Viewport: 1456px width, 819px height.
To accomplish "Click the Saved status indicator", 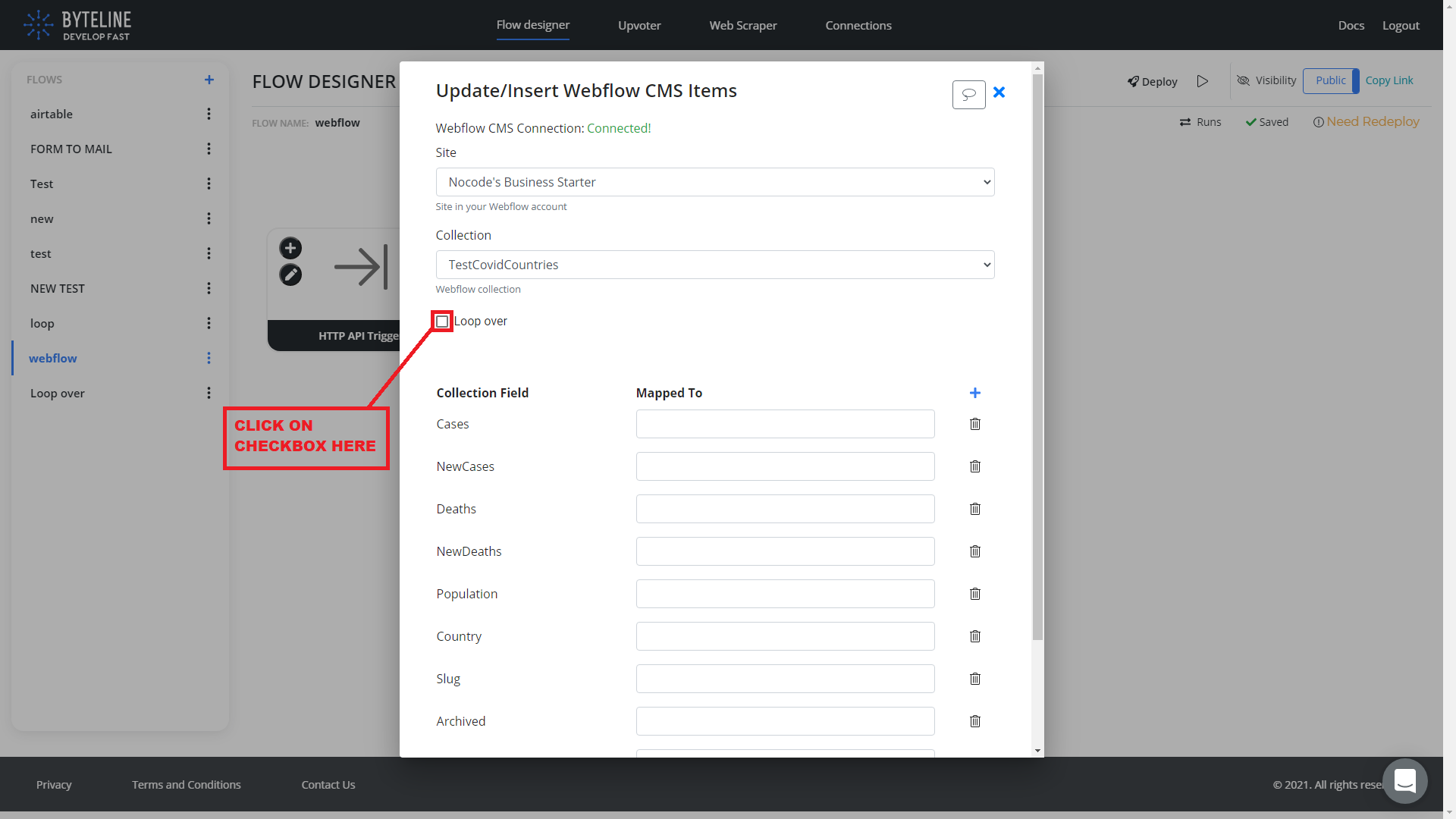I will point(1267,122).
